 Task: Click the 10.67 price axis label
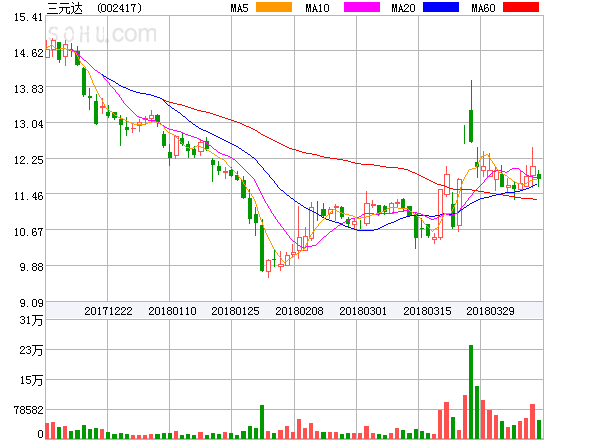pyautogui.click(x=28, y=232)
